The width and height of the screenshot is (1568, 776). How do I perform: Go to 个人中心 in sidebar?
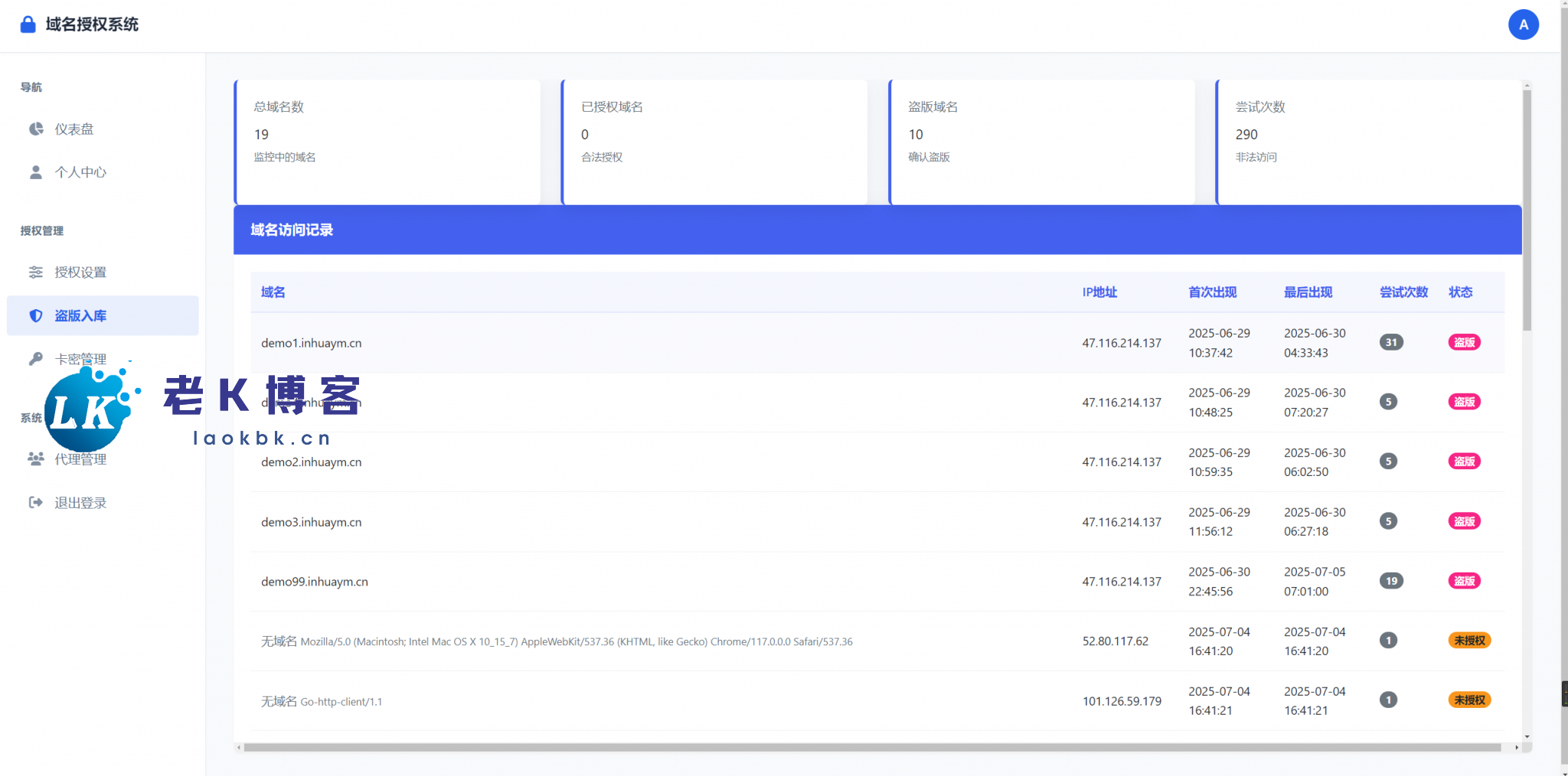click(80, 172)
